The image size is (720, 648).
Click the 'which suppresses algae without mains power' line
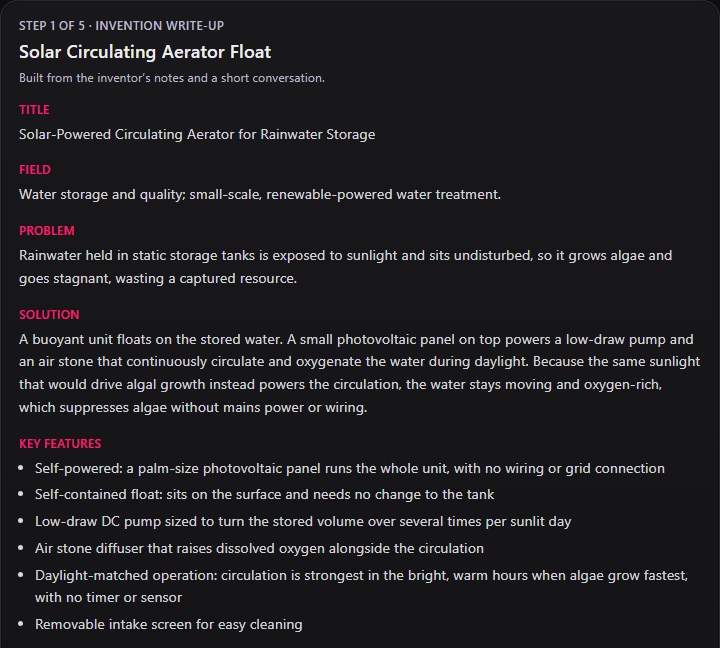tap(193, 408)
